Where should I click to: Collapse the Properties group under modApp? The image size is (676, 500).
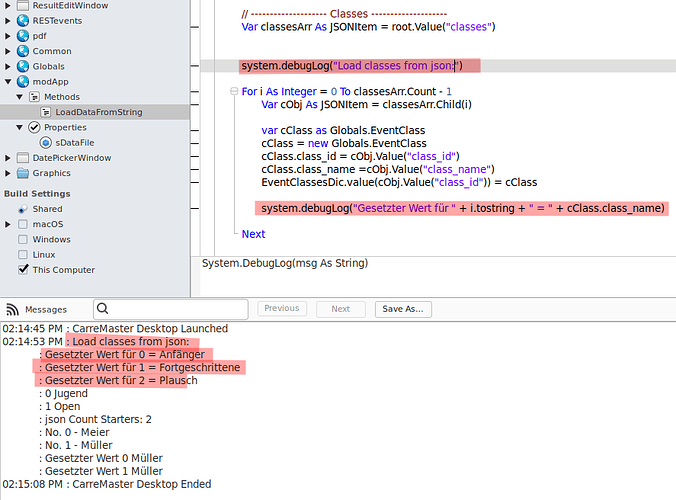(x=19, y=128)
